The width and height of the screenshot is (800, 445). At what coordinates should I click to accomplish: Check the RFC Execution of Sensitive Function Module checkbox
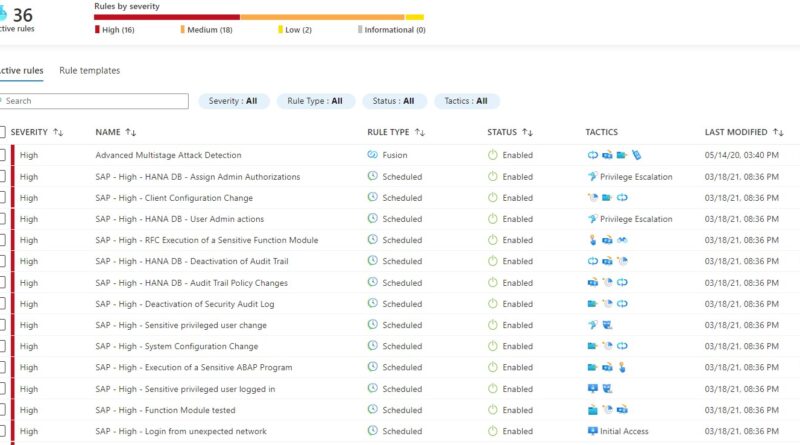tap(2, 240)
